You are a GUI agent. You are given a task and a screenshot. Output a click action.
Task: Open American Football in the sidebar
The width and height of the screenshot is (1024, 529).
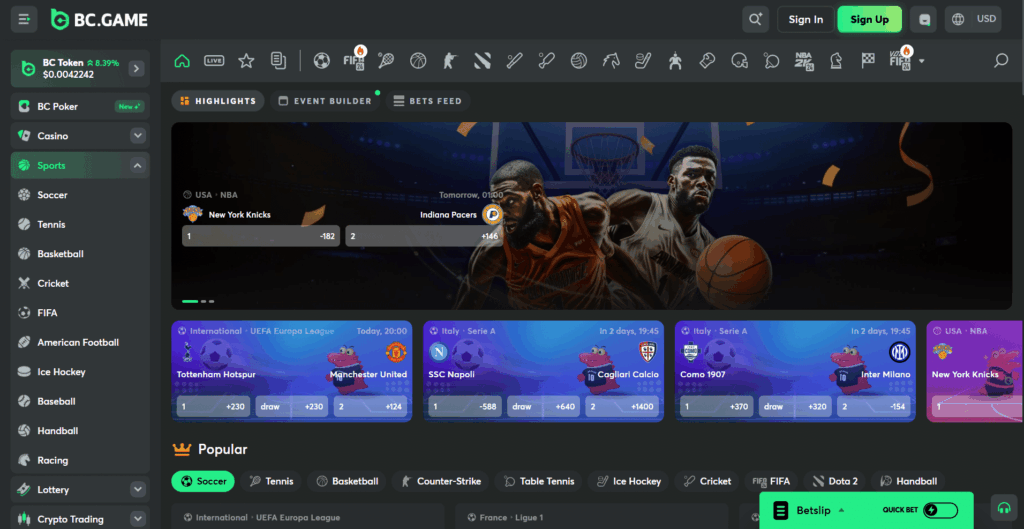click(x=80, y=342)
